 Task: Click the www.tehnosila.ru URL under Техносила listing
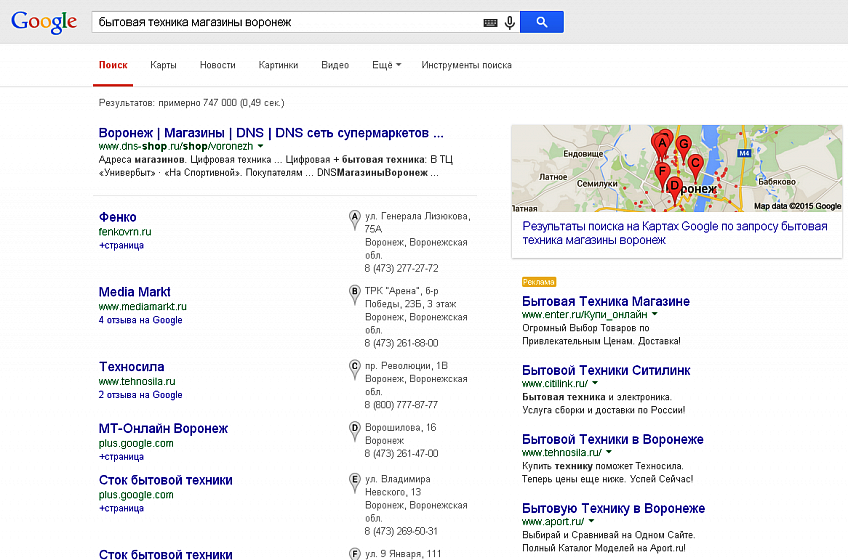click(x=137, y=381)
